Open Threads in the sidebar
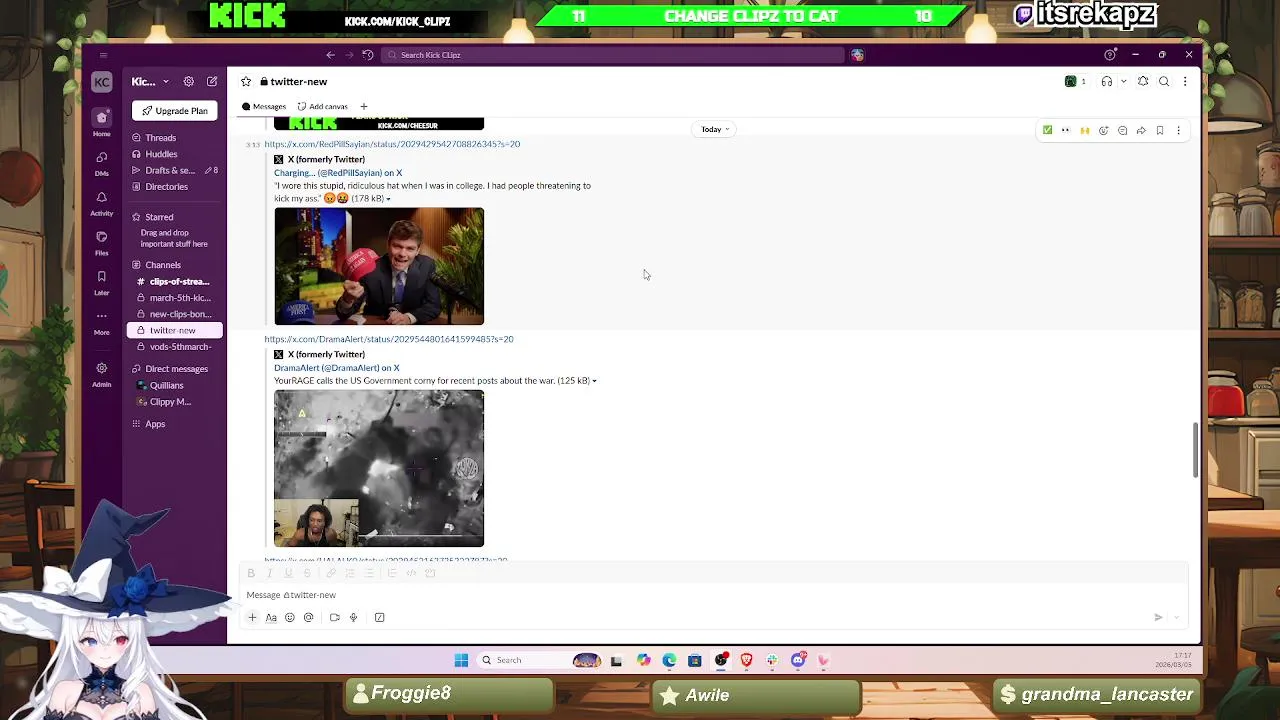 point(175,138)
